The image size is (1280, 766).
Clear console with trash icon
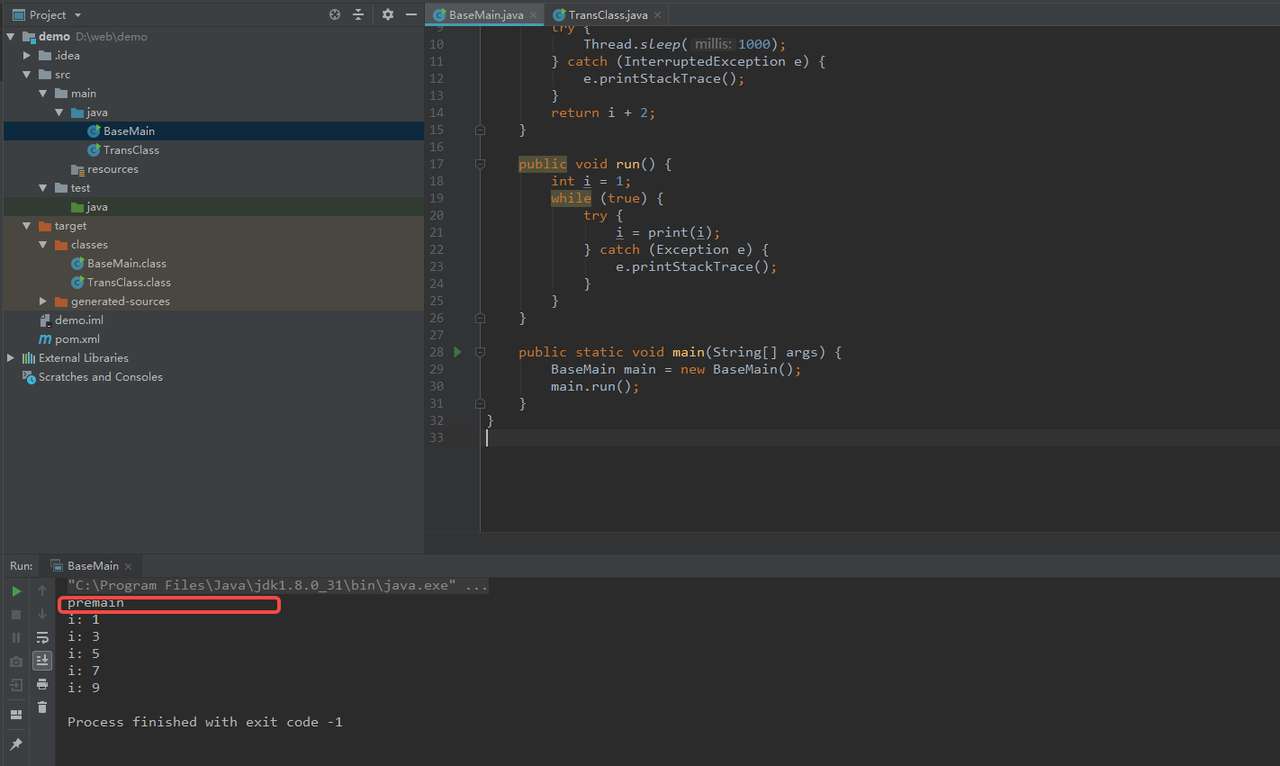[x=42, y=707]
